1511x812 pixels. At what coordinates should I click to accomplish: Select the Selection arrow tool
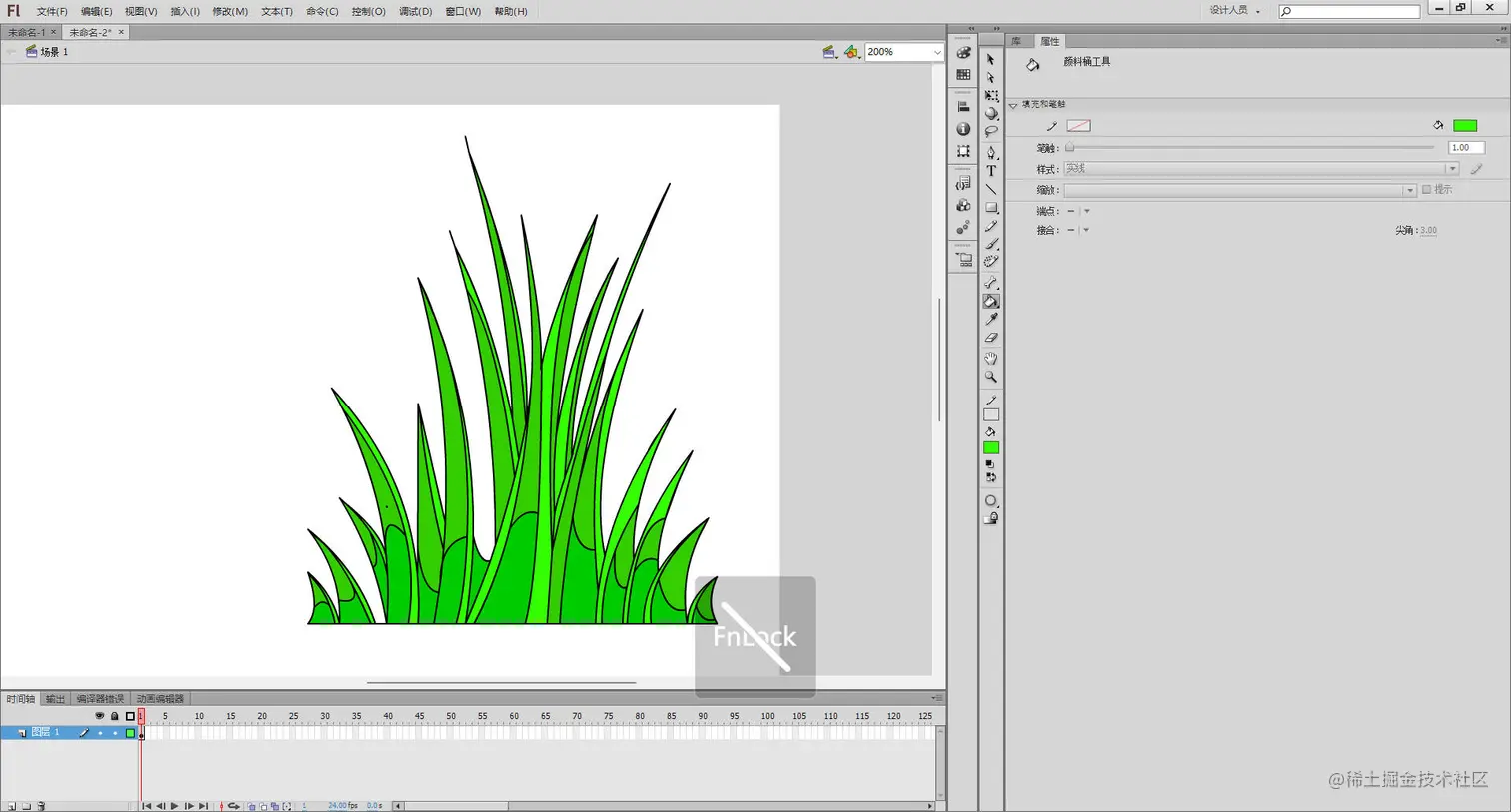click(x=991, y=60)
